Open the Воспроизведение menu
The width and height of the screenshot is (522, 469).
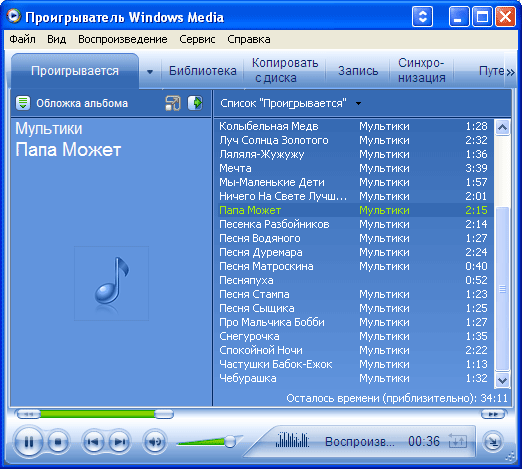pyautogui.click(x=123, y=39)
